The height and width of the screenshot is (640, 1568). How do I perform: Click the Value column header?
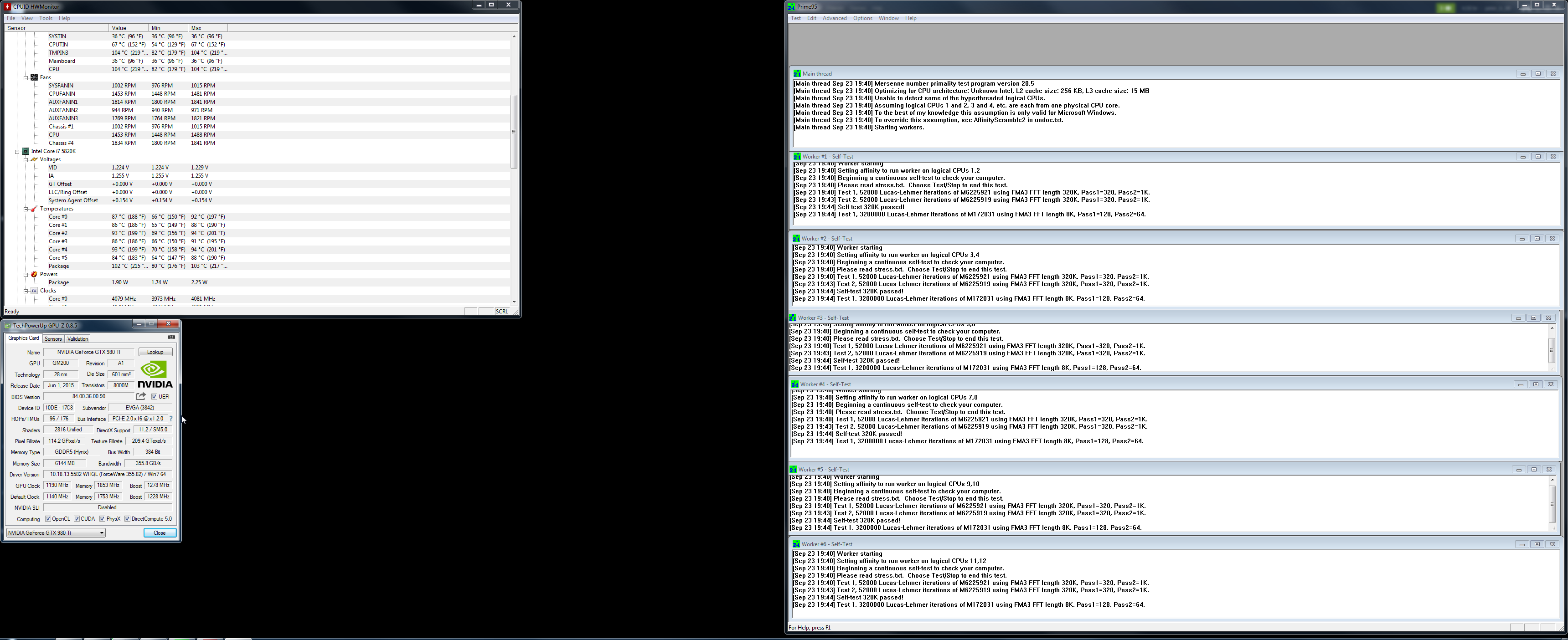click(129, 28)
